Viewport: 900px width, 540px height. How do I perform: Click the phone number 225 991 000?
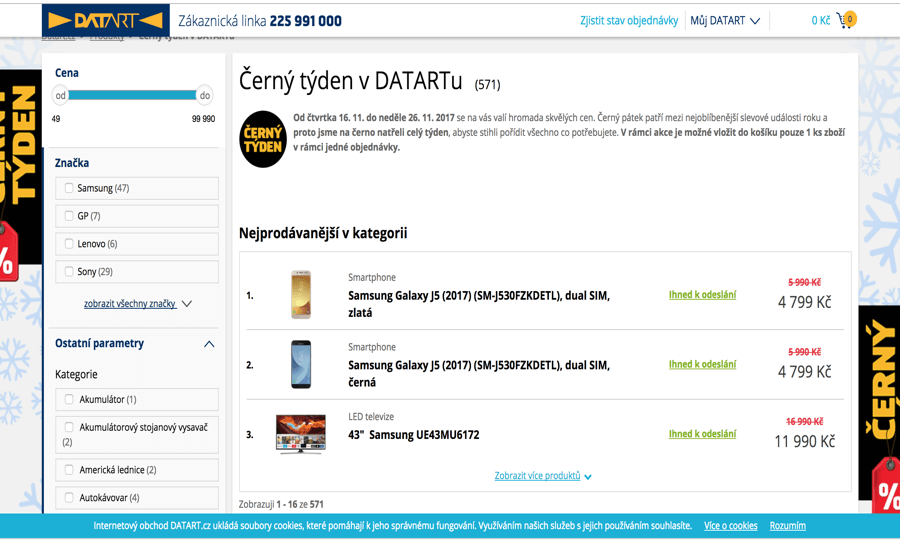tap(305, 21)
